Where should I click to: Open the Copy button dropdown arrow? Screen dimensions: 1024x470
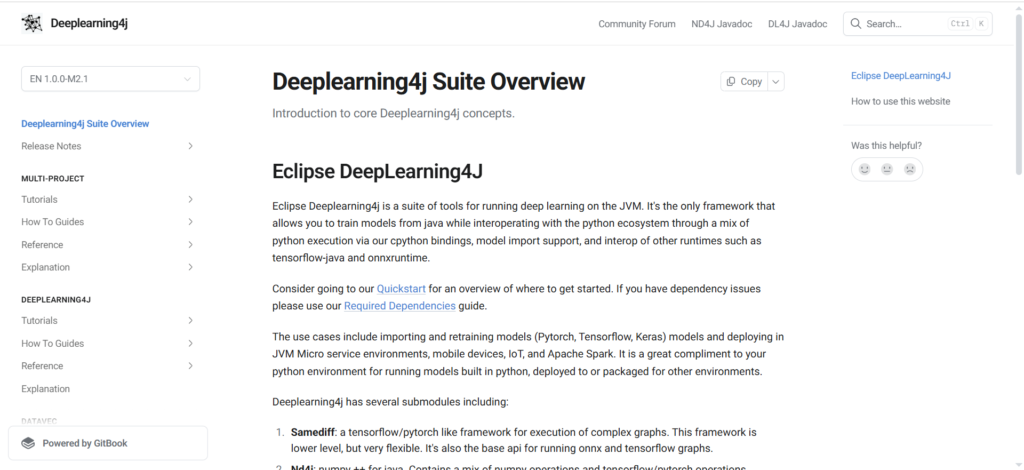point(776,82)
